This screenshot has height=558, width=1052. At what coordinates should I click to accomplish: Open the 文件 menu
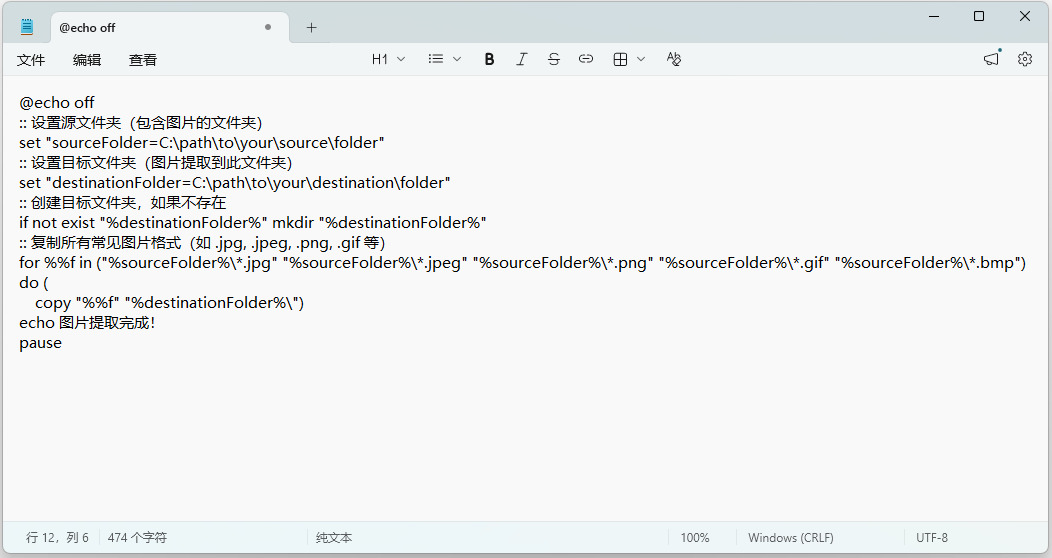31,60
